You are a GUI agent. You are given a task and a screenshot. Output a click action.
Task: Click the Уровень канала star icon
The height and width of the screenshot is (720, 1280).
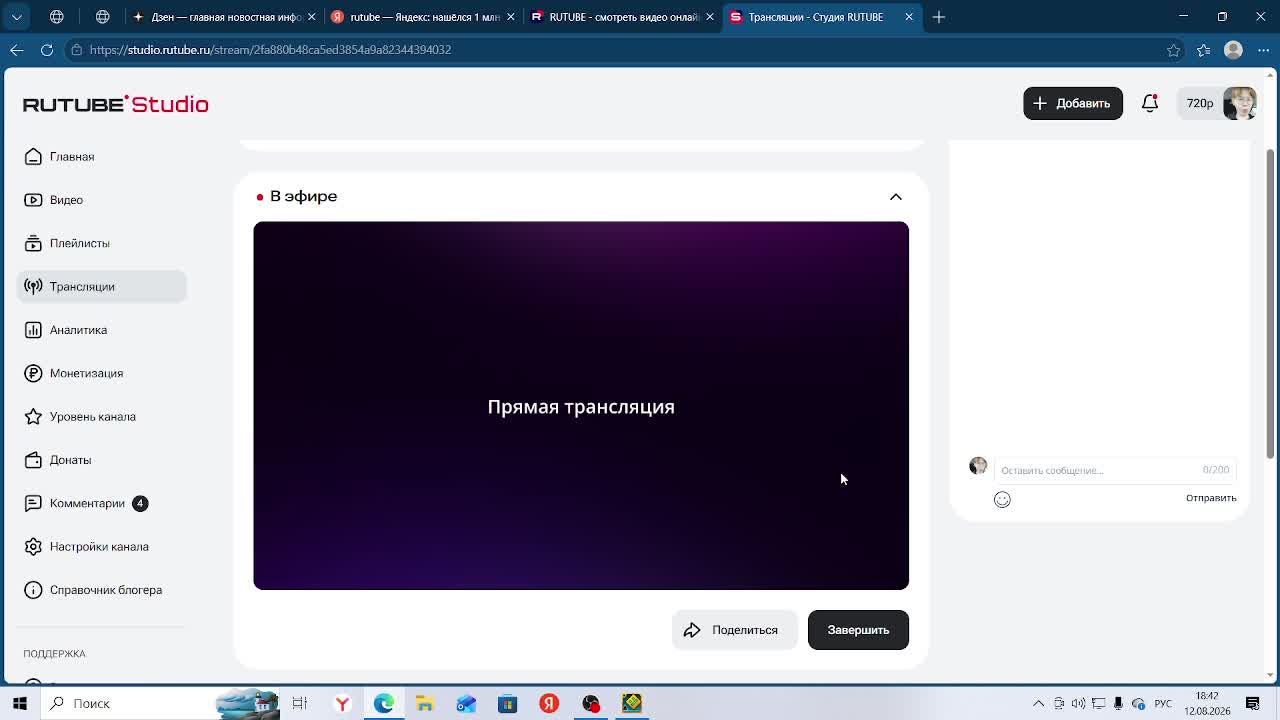point(33,417)
